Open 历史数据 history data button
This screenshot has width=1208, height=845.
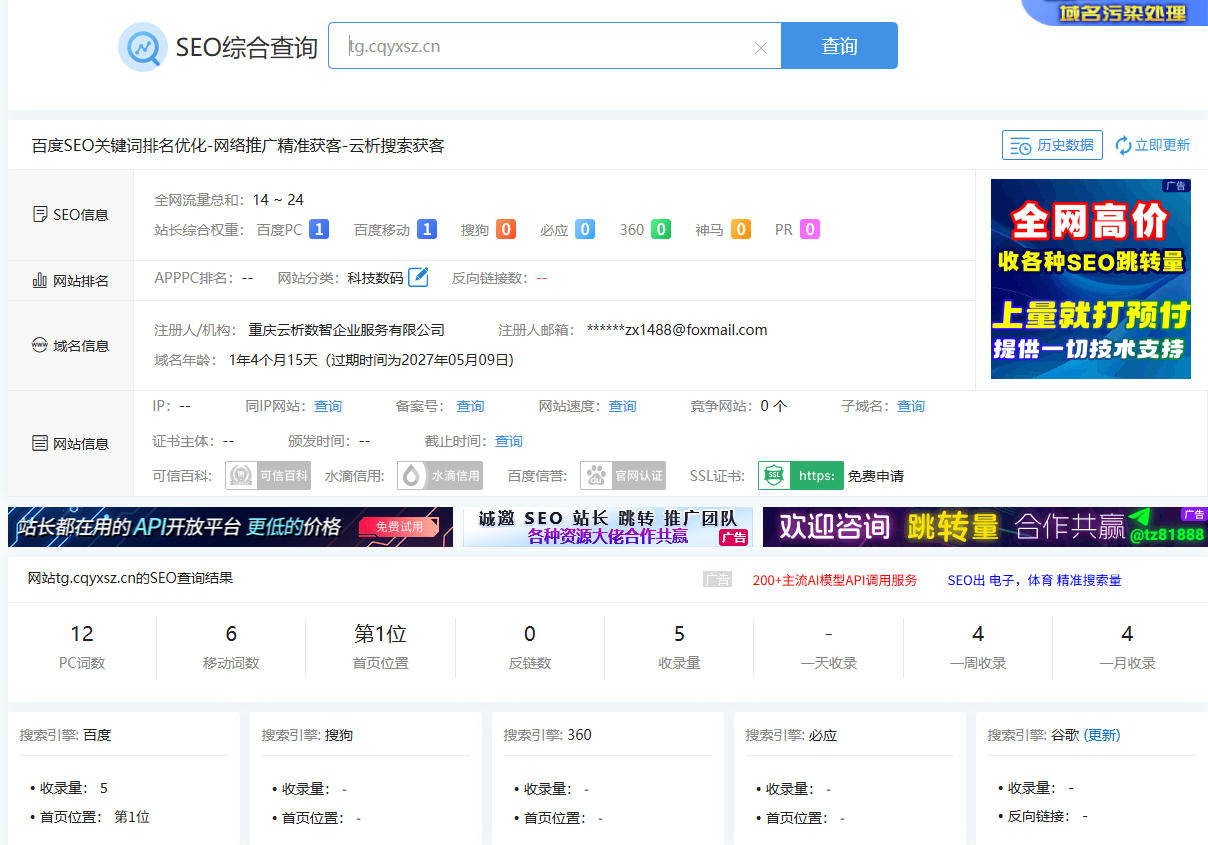(1052, 145)
